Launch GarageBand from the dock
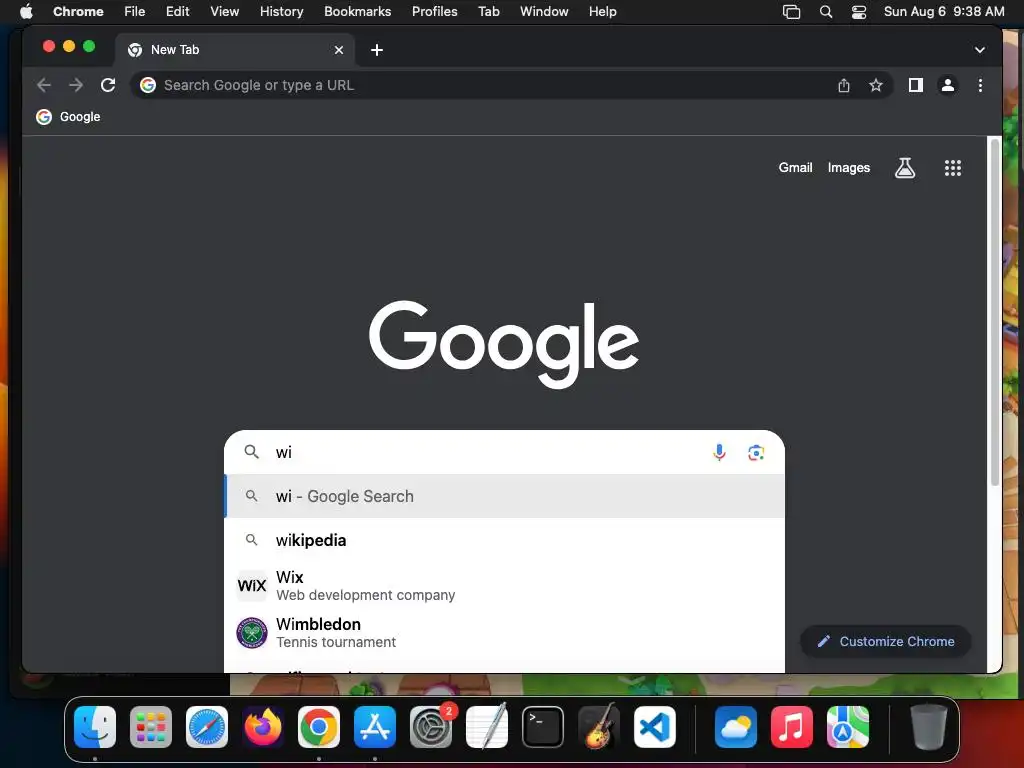This screenshot has height=768, width=1024. (599, 727)
